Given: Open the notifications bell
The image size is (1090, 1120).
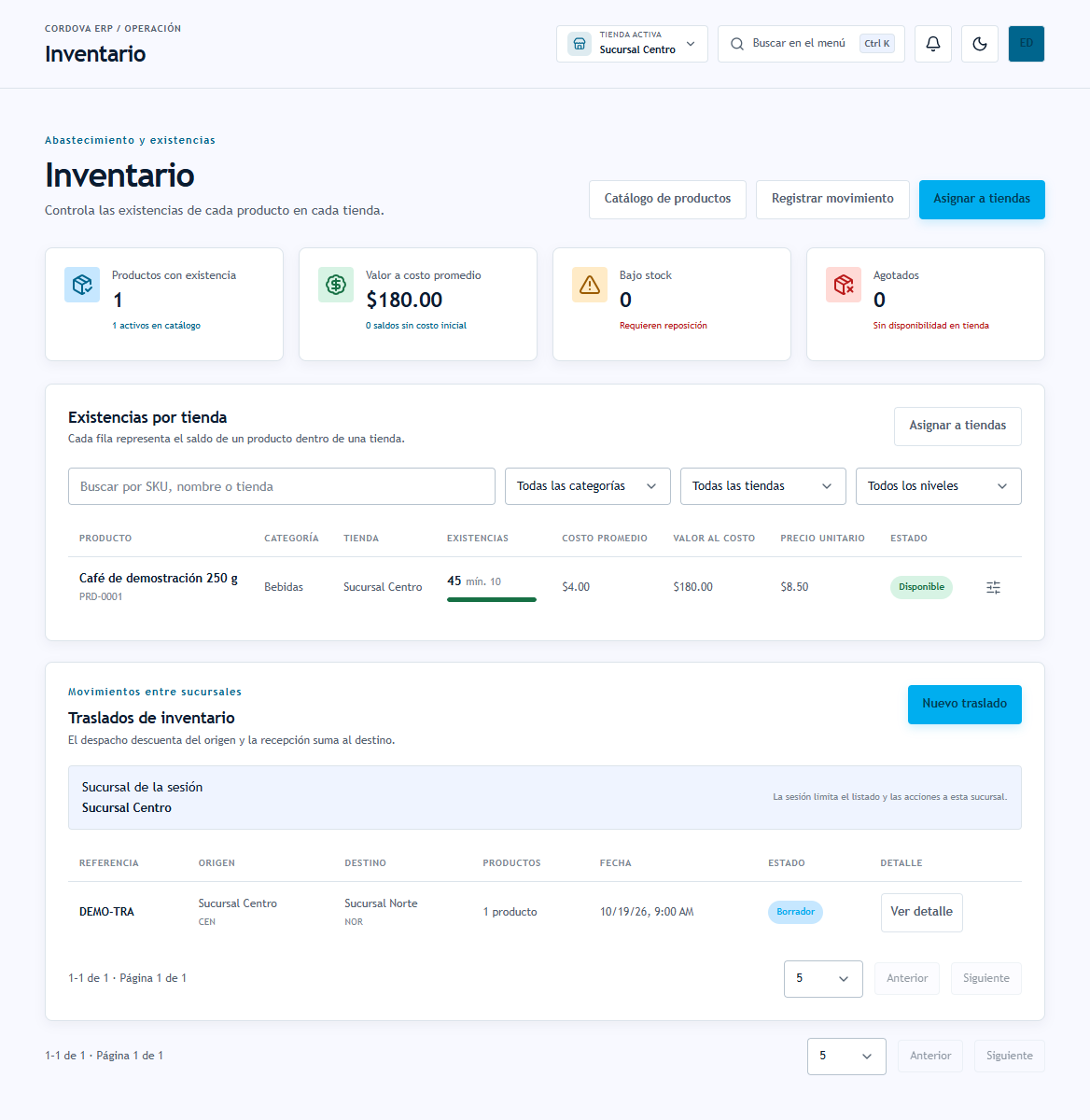Looking at the screenshot, I should 932,44.
